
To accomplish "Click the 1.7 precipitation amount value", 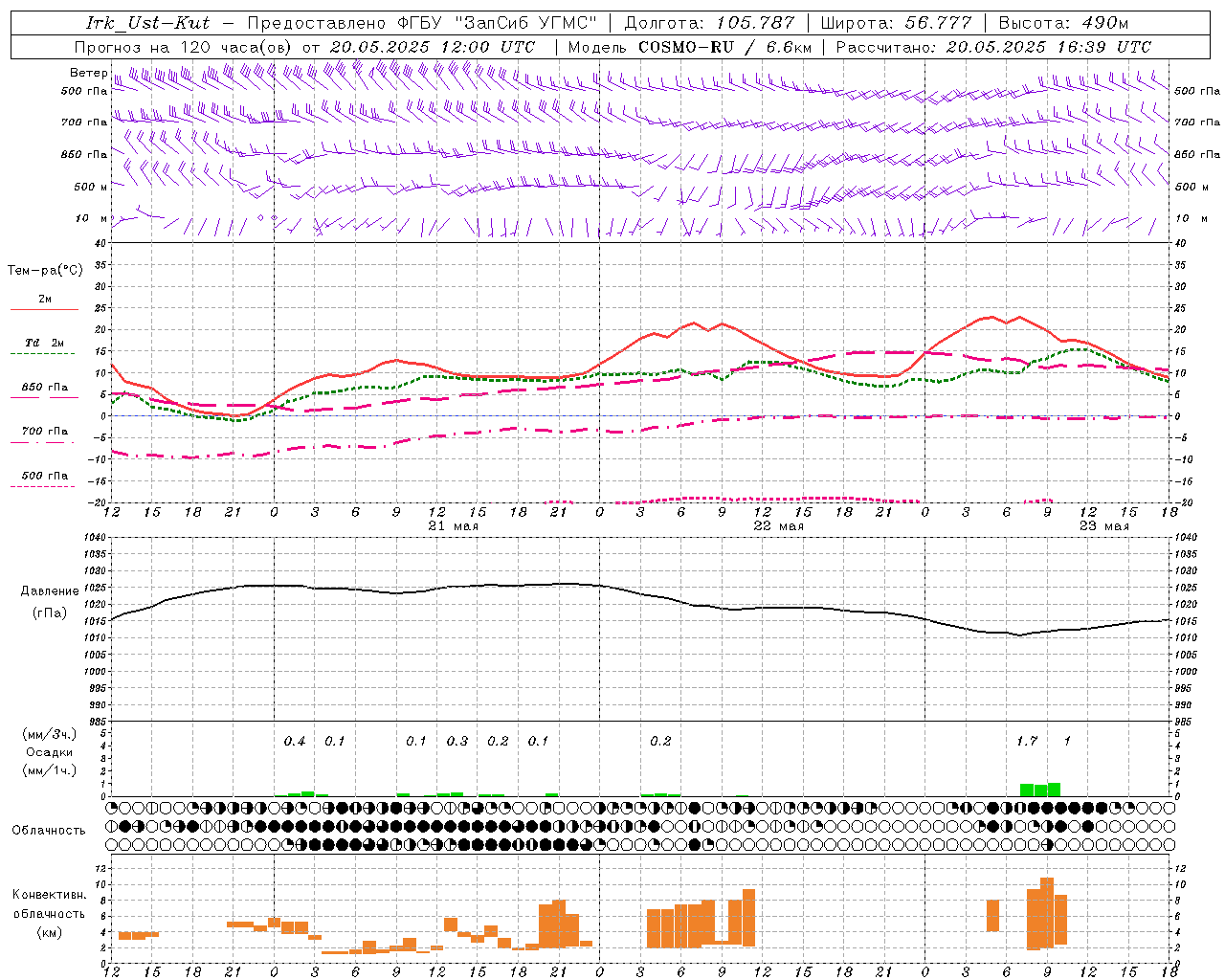I will (x=1027, y=742).
